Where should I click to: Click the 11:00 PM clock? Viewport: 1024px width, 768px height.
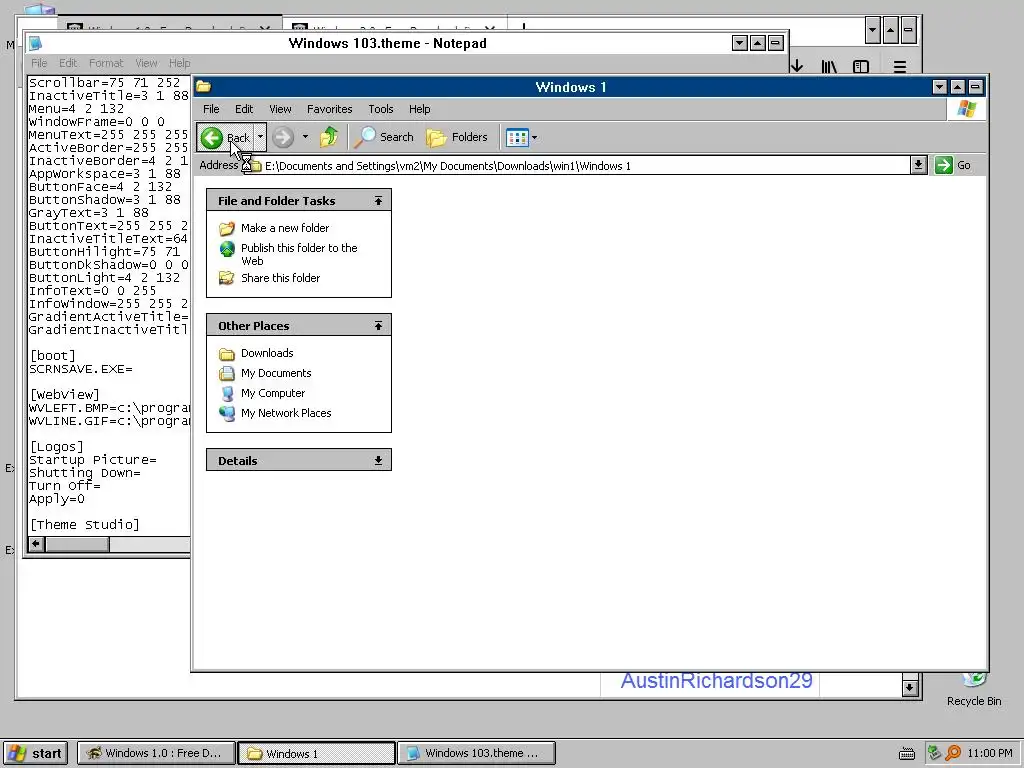tap(989, 753)
